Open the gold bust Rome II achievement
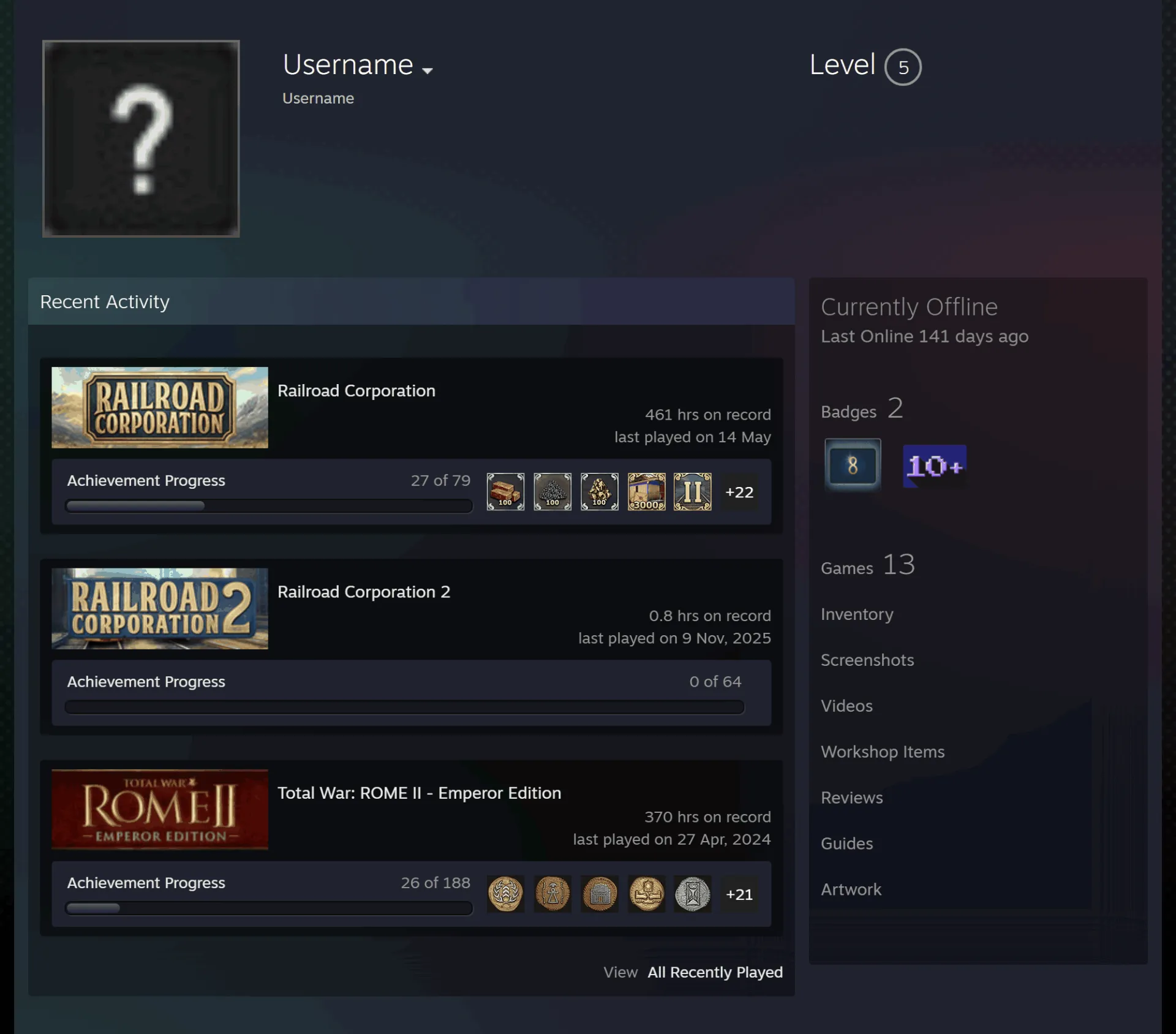Screen dimensions: 1176x1034 647,894
